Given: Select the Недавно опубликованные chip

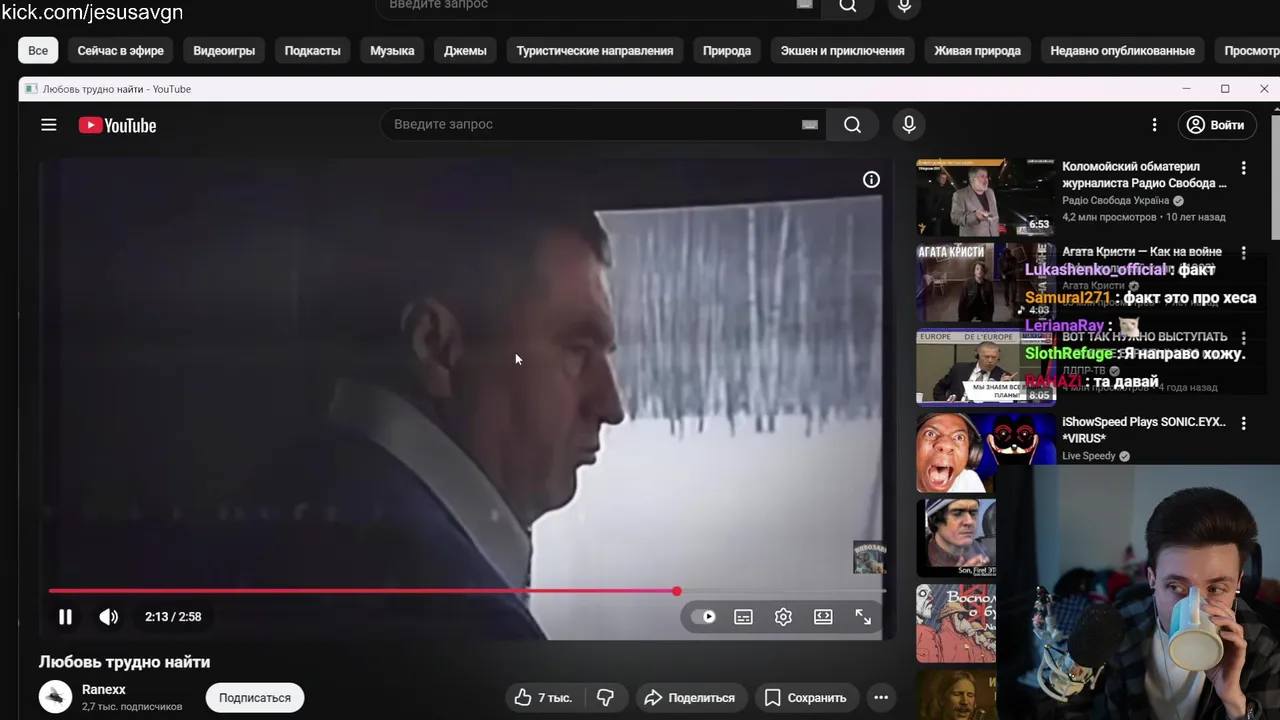Looking at the screenshot, I should pyautogui.click(x=1122, y=51).
